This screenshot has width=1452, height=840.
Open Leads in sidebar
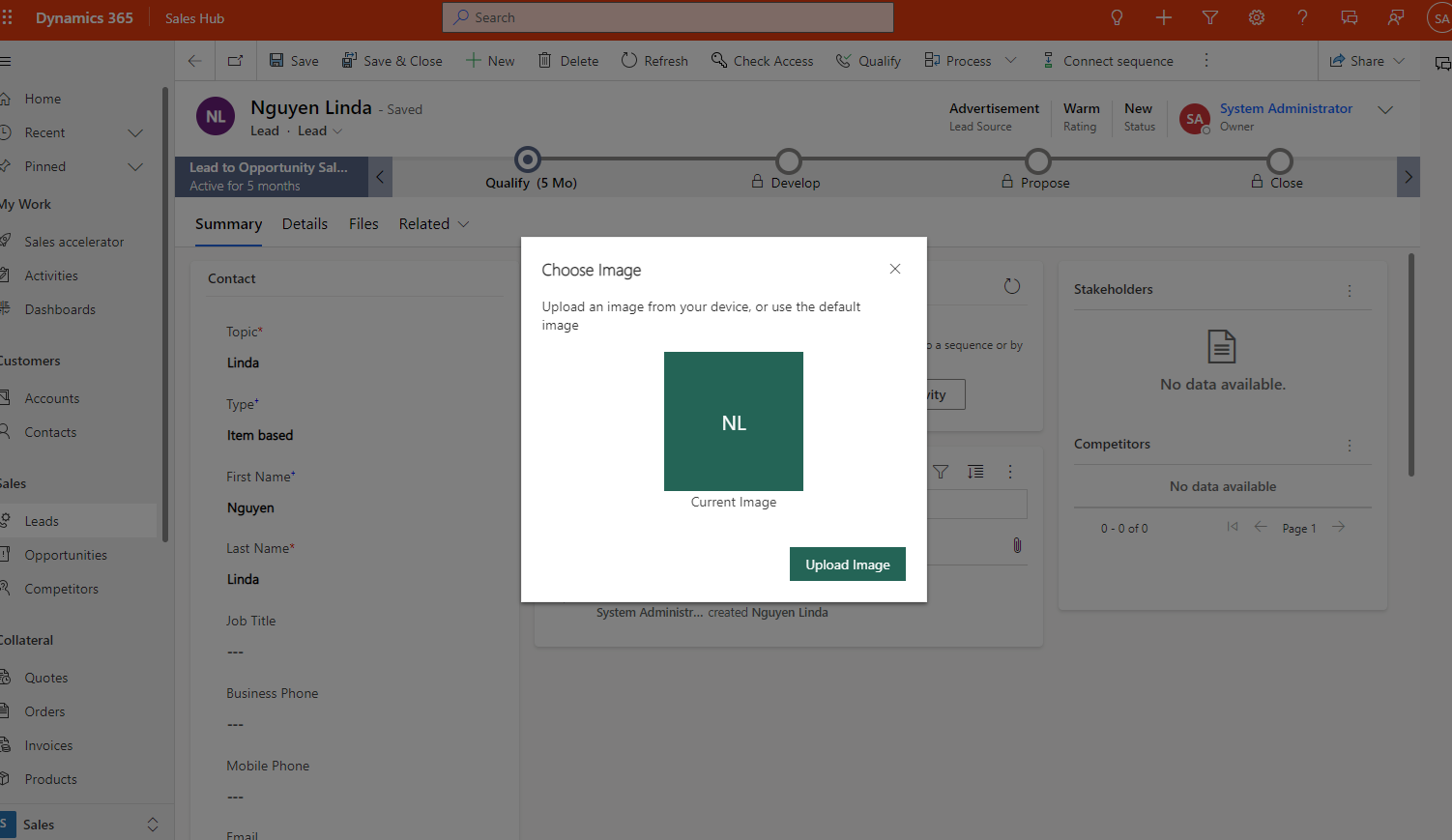pyautogui.click(x=78, y=521)
